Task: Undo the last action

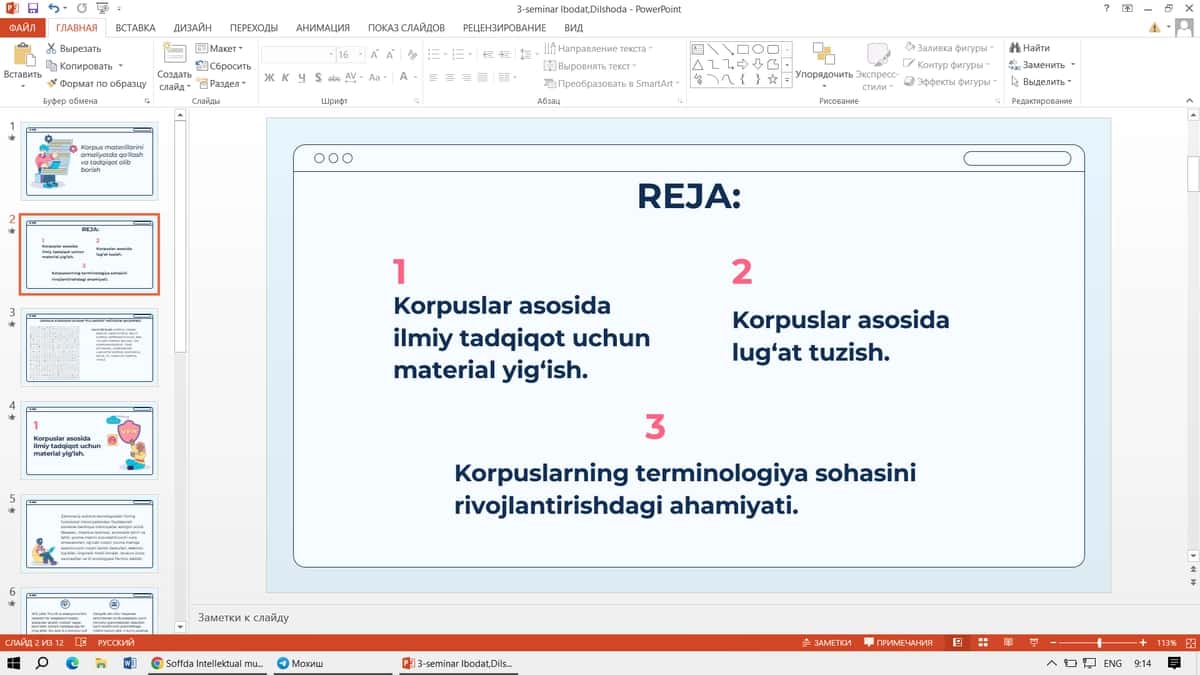Action: pos(52,8)
